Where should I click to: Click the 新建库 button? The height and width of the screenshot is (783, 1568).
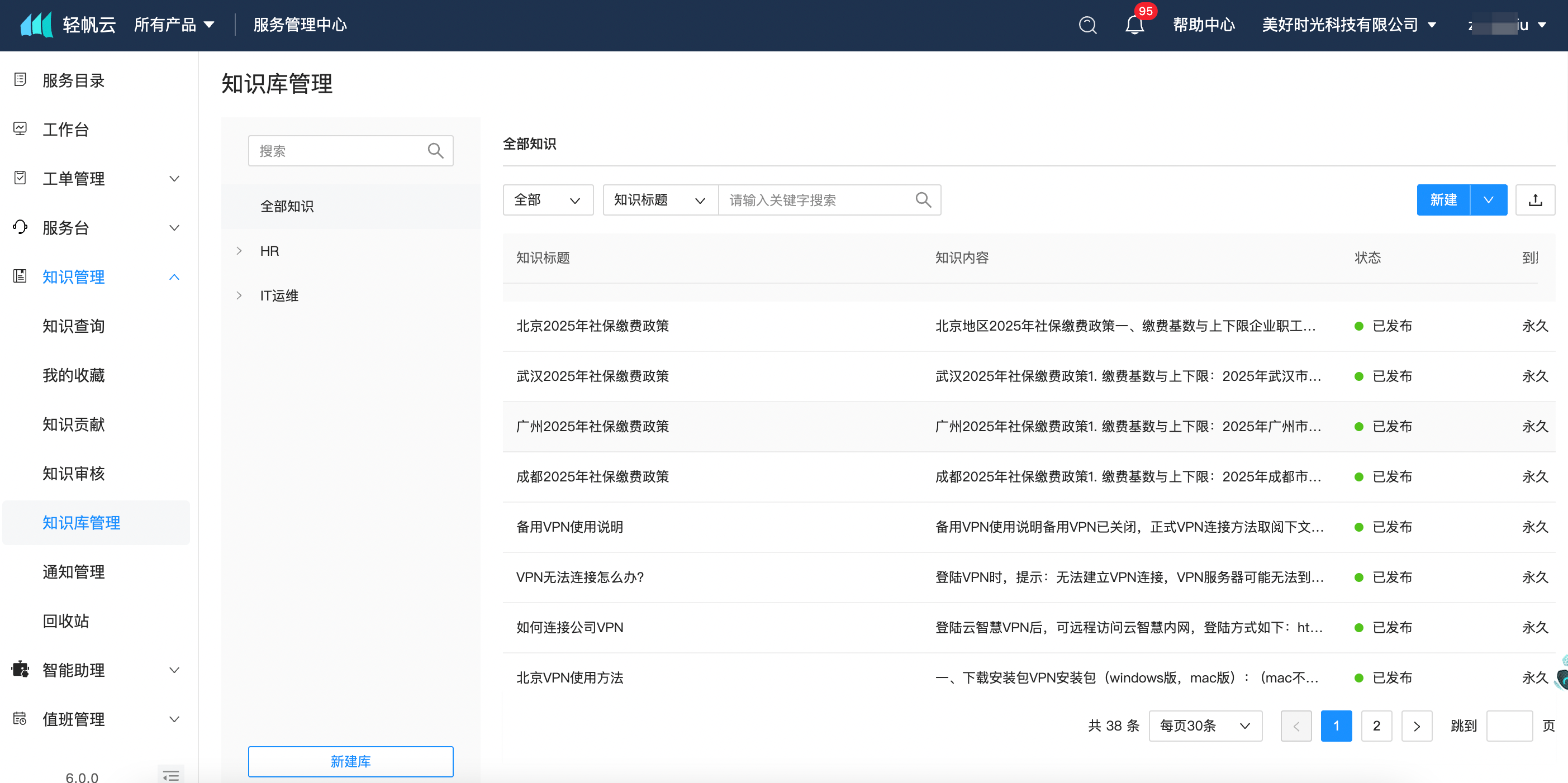pyautogui.click(x=350, y=761)
